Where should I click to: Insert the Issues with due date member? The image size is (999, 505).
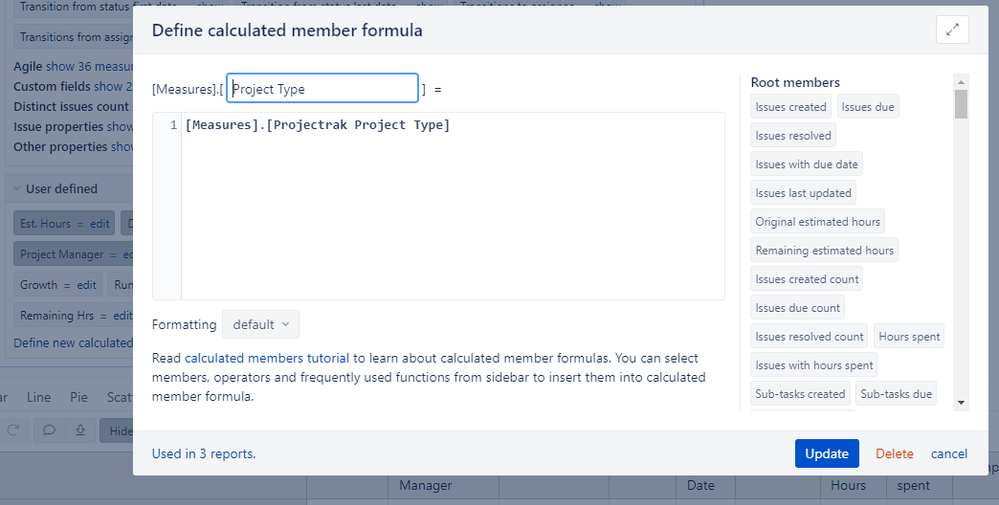(x=807, y=164)
